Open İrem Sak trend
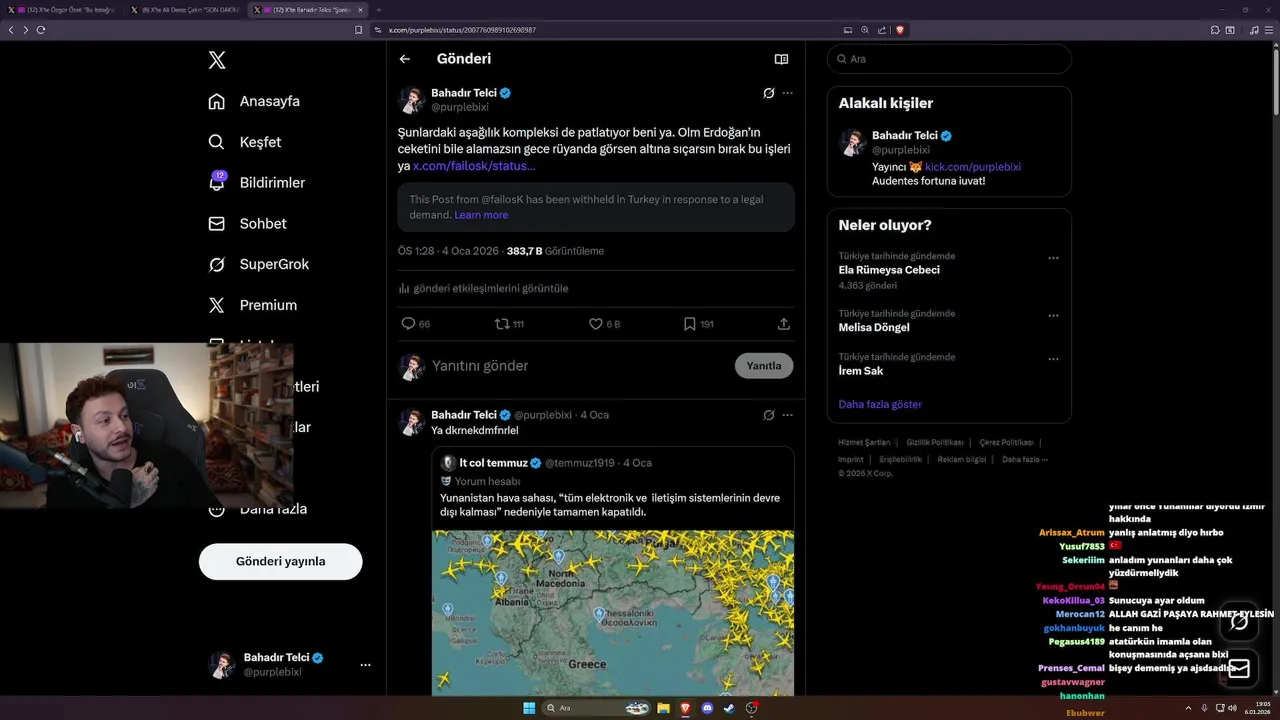1280x720 pixels. tap(861, 371)
